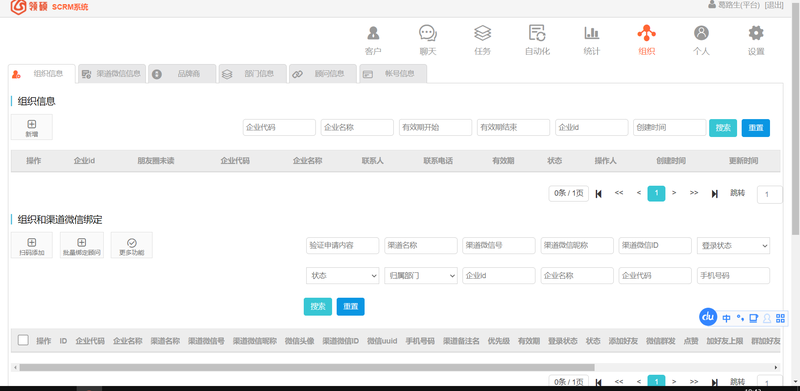Click the << back button in 组织信息 pagination

[619, 193]
